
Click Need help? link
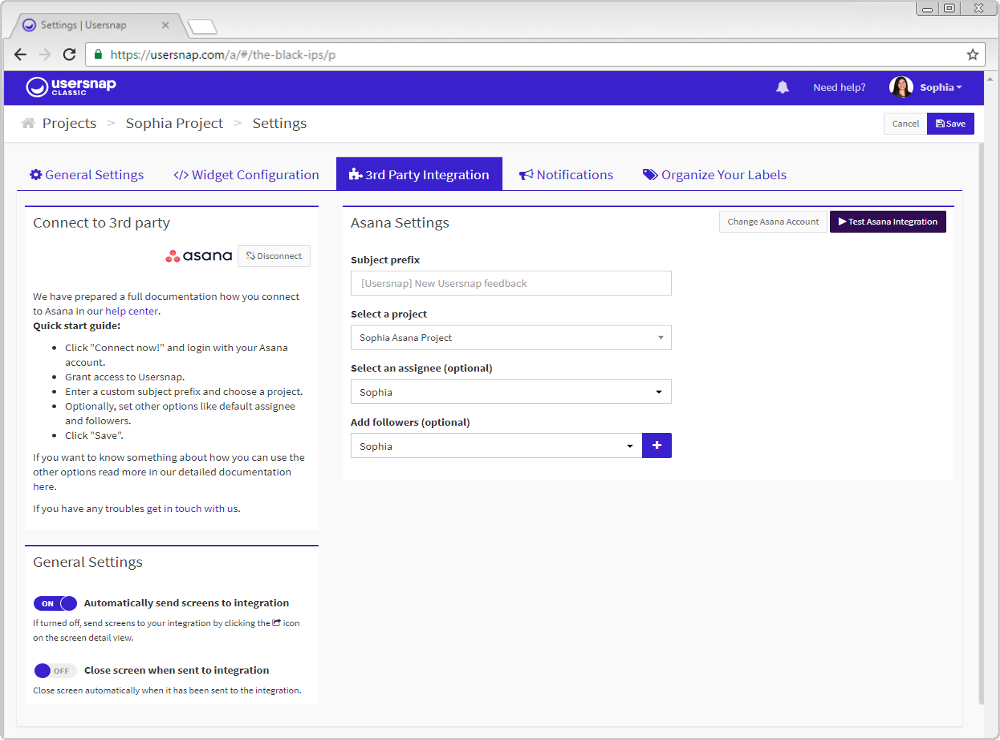point(839,87)
